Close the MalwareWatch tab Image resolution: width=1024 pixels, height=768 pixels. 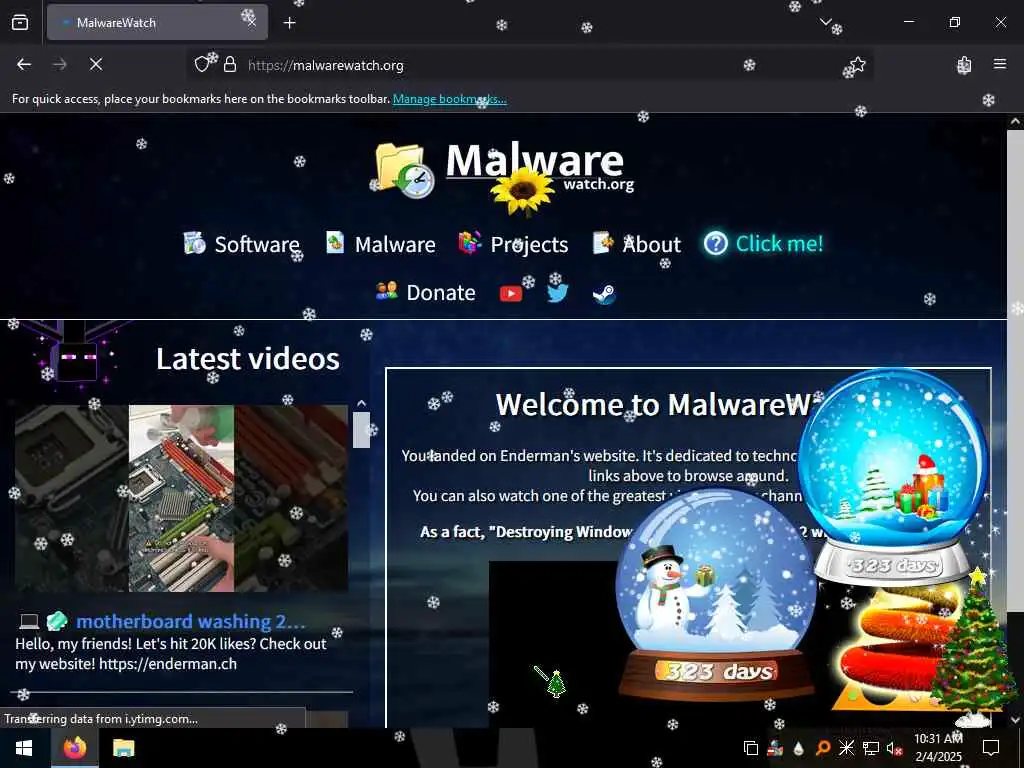pos(252,22)
